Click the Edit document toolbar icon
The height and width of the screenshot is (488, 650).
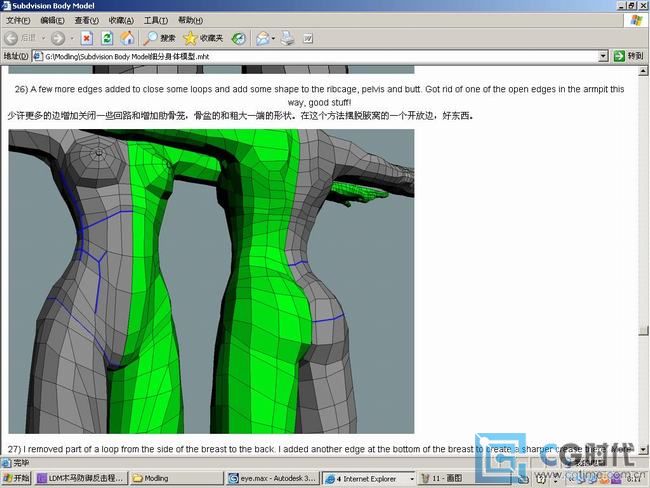click(x=308, y=39)
